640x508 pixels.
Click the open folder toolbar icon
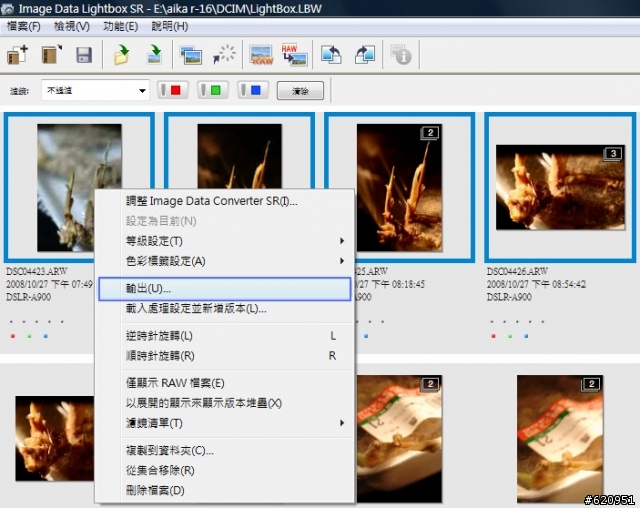(x=121, y=55)
